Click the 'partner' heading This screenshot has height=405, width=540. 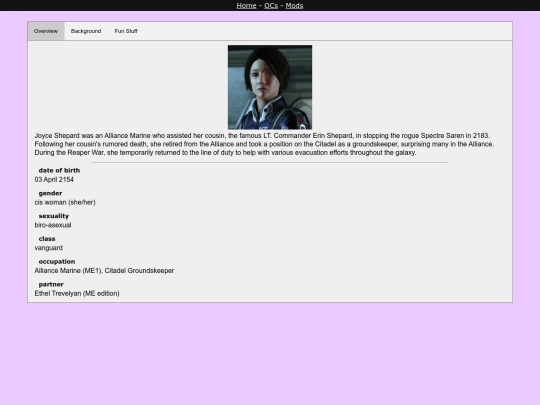[x=51, y=284]
